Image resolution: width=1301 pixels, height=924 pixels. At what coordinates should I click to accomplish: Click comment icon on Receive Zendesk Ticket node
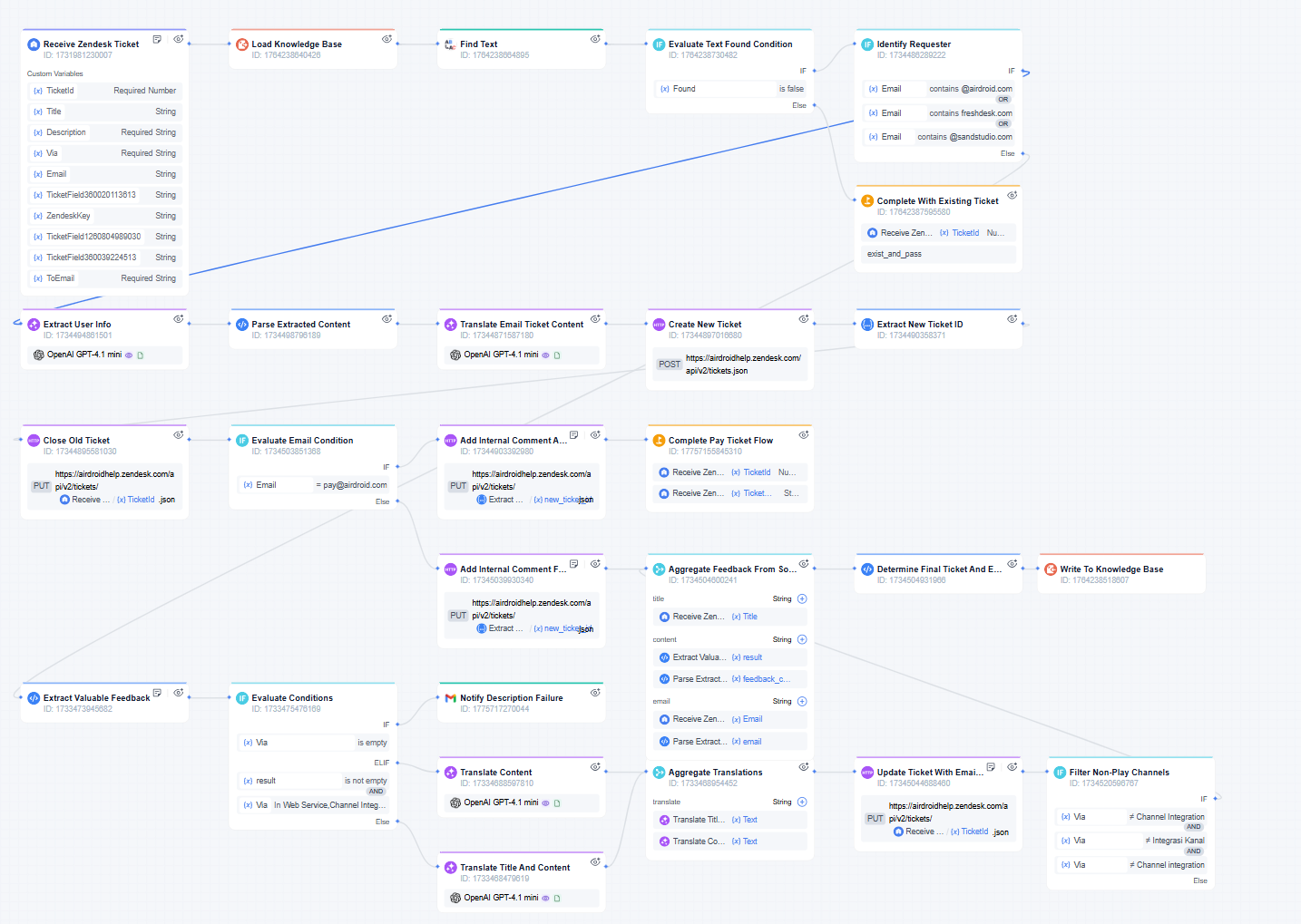point(157,39)
